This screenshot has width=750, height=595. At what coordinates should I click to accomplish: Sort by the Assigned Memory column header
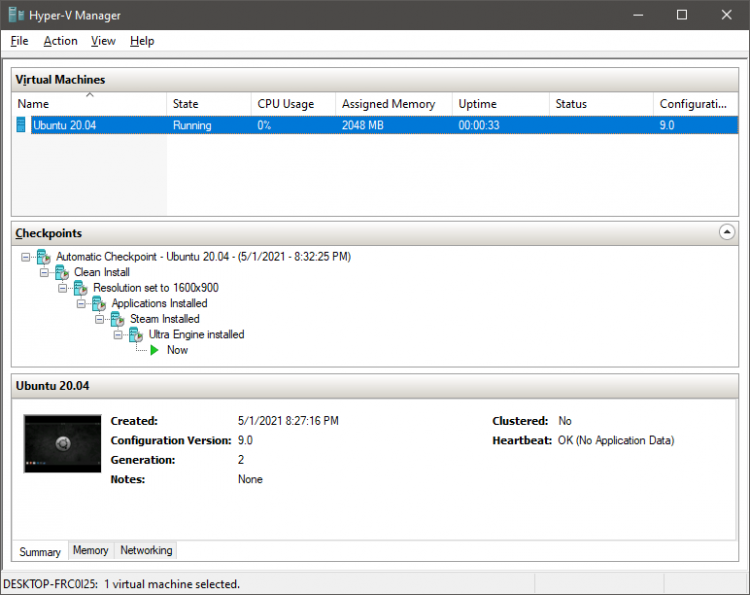coord(394,104)
